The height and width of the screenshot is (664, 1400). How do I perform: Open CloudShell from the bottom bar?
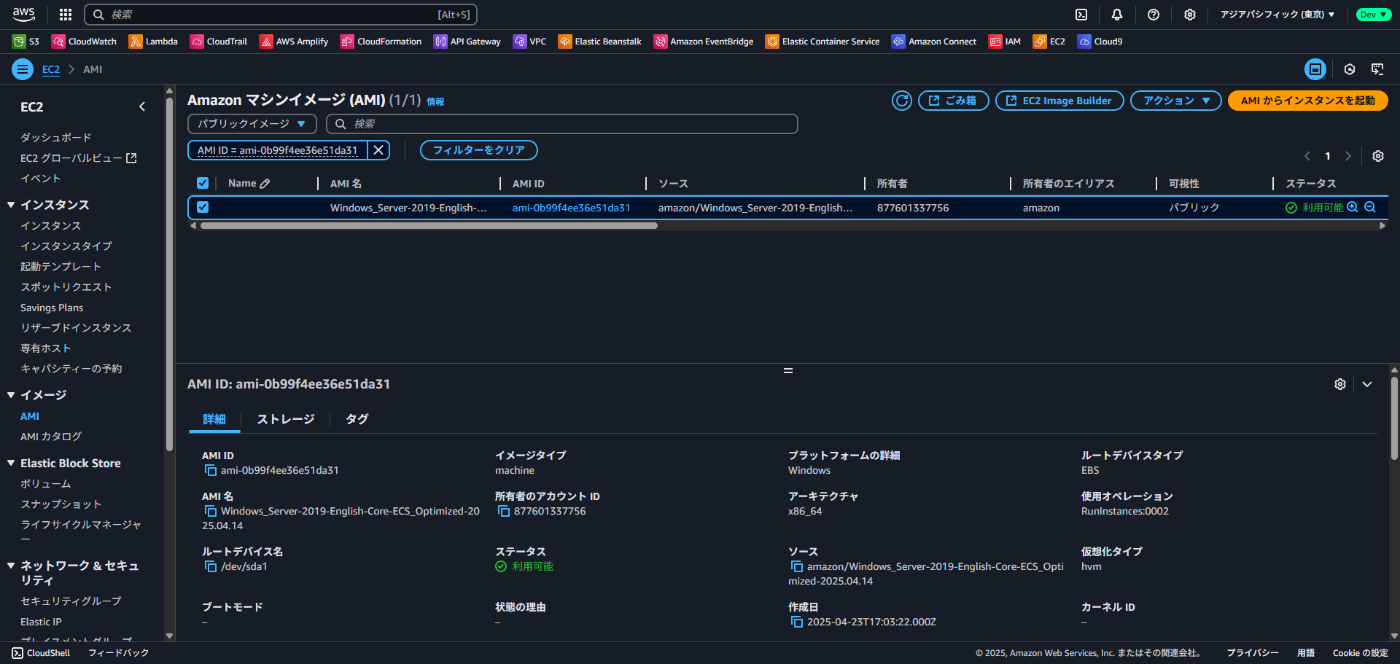(x=40, y=653)
